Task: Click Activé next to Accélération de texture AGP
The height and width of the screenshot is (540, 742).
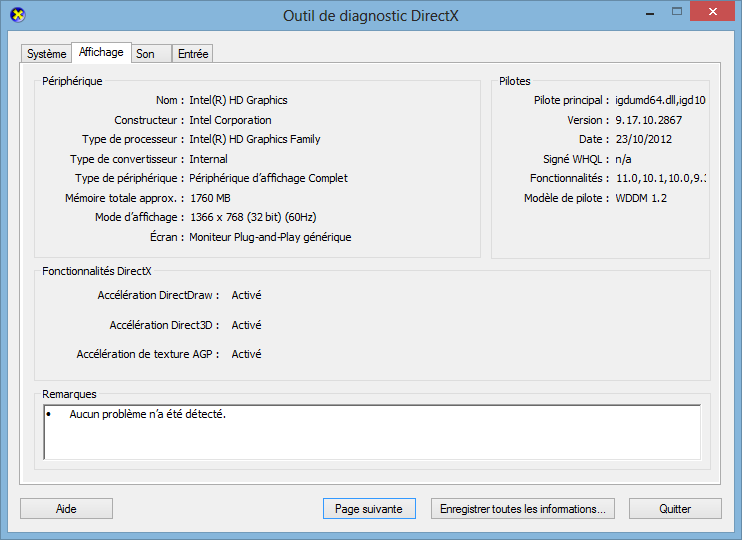Action: (246, 354)
